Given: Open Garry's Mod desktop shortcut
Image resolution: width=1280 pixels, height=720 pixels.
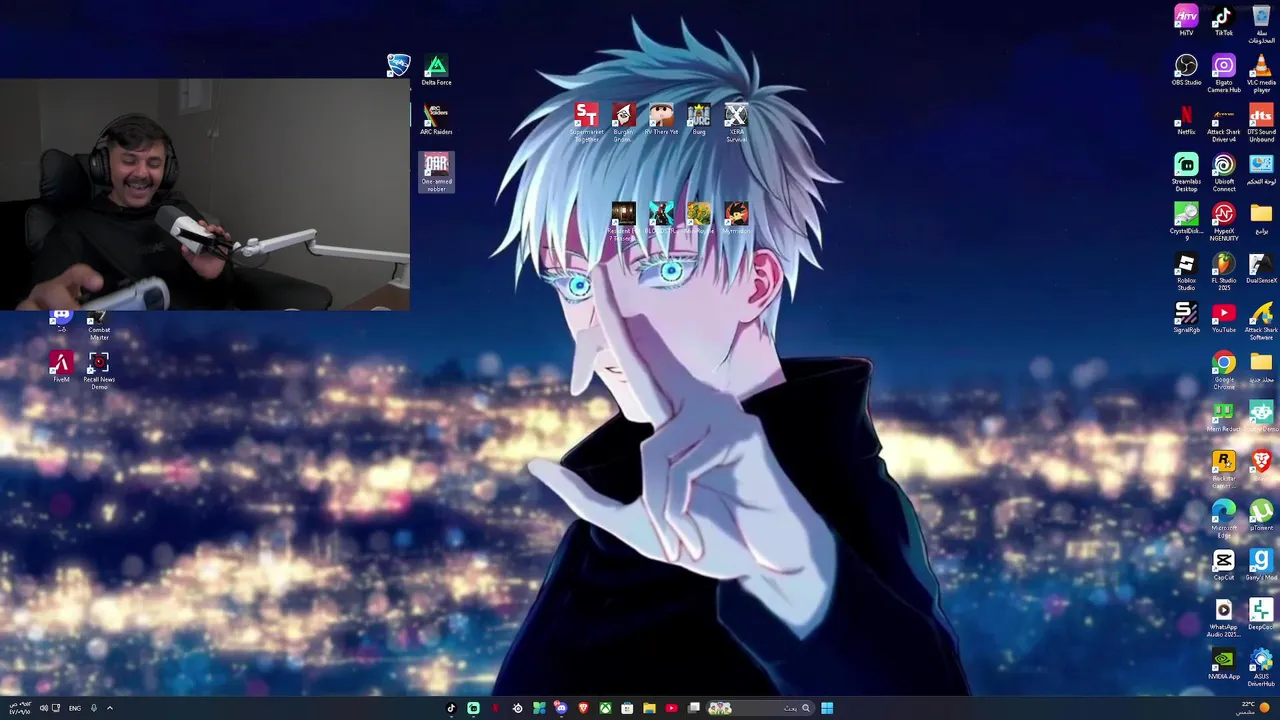Looking at the screenshot, I should [1261, 564].
